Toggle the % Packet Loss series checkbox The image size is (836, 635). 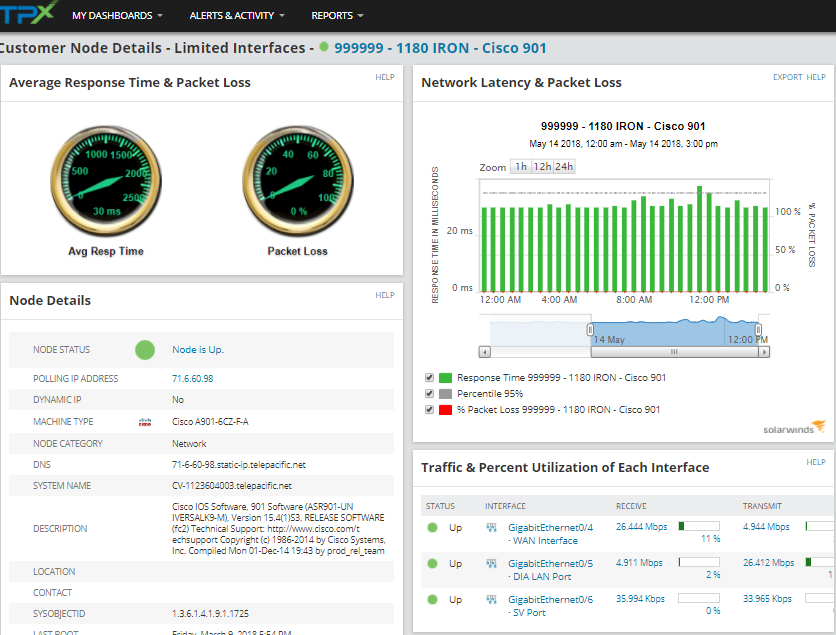(429, 409)
